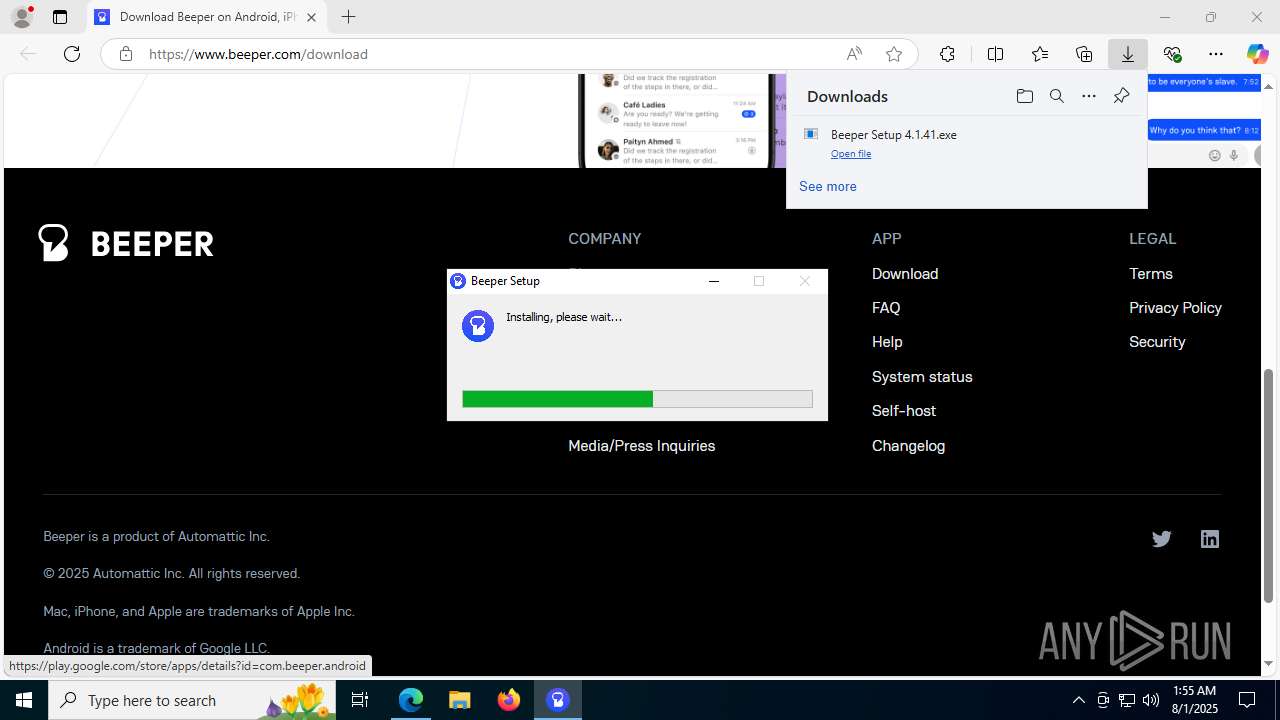Click Open file link under download
The width and height of the screenshot is (1280, 720).
coord(851,154)
